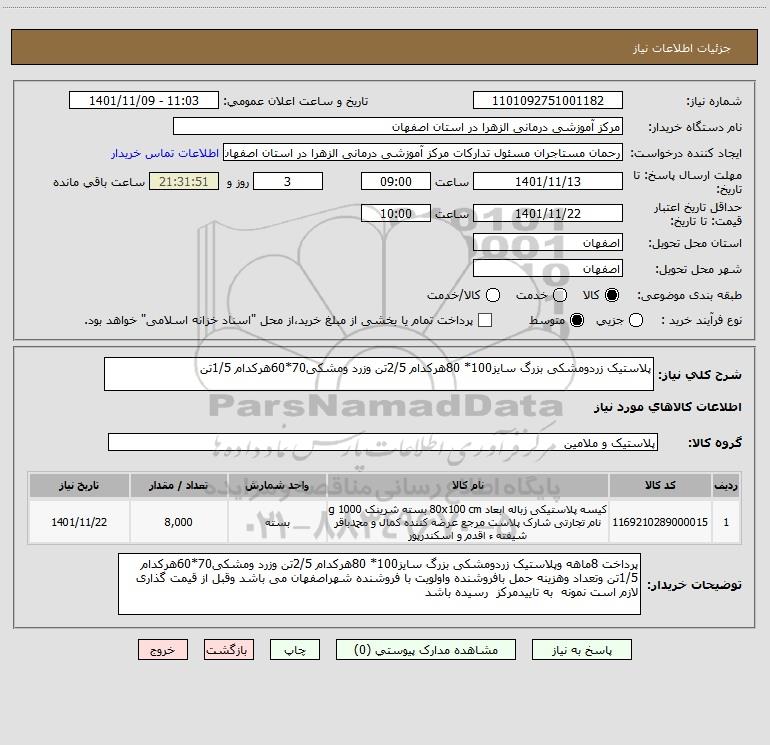Viewport: 770px width, 745px height.
Task: Choose جزیی purchase process option
Action: (635, 320)
